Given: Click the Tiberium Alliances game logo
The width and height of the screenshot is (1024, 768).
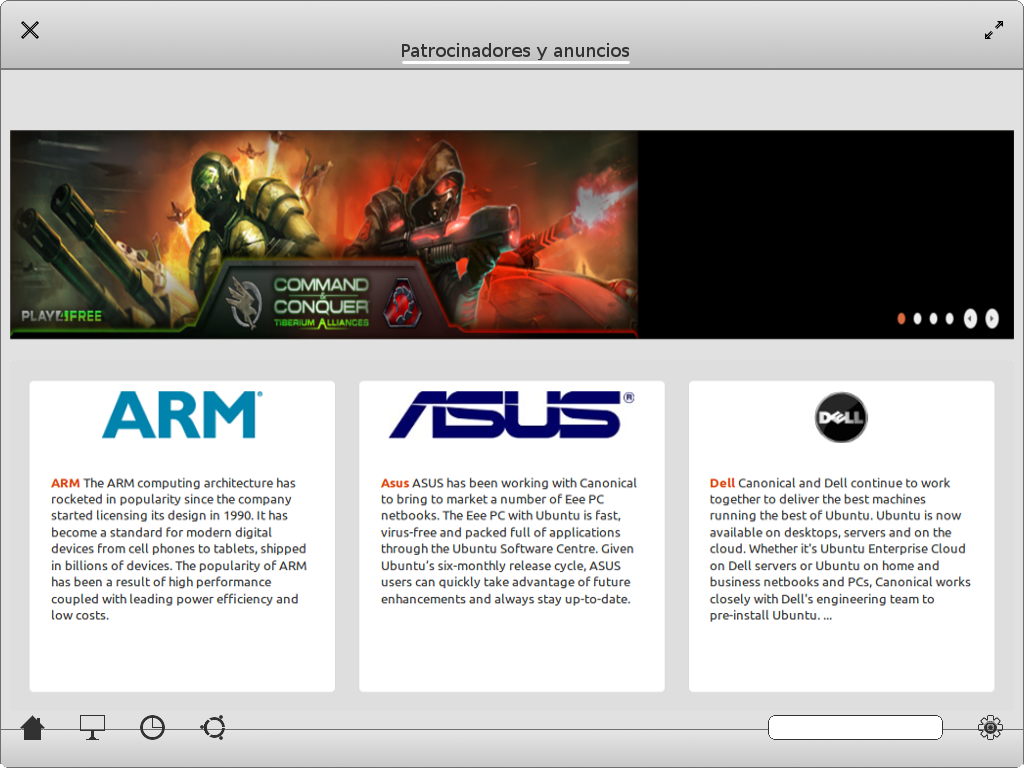Looking at the screenshot, I should [321, 303].
